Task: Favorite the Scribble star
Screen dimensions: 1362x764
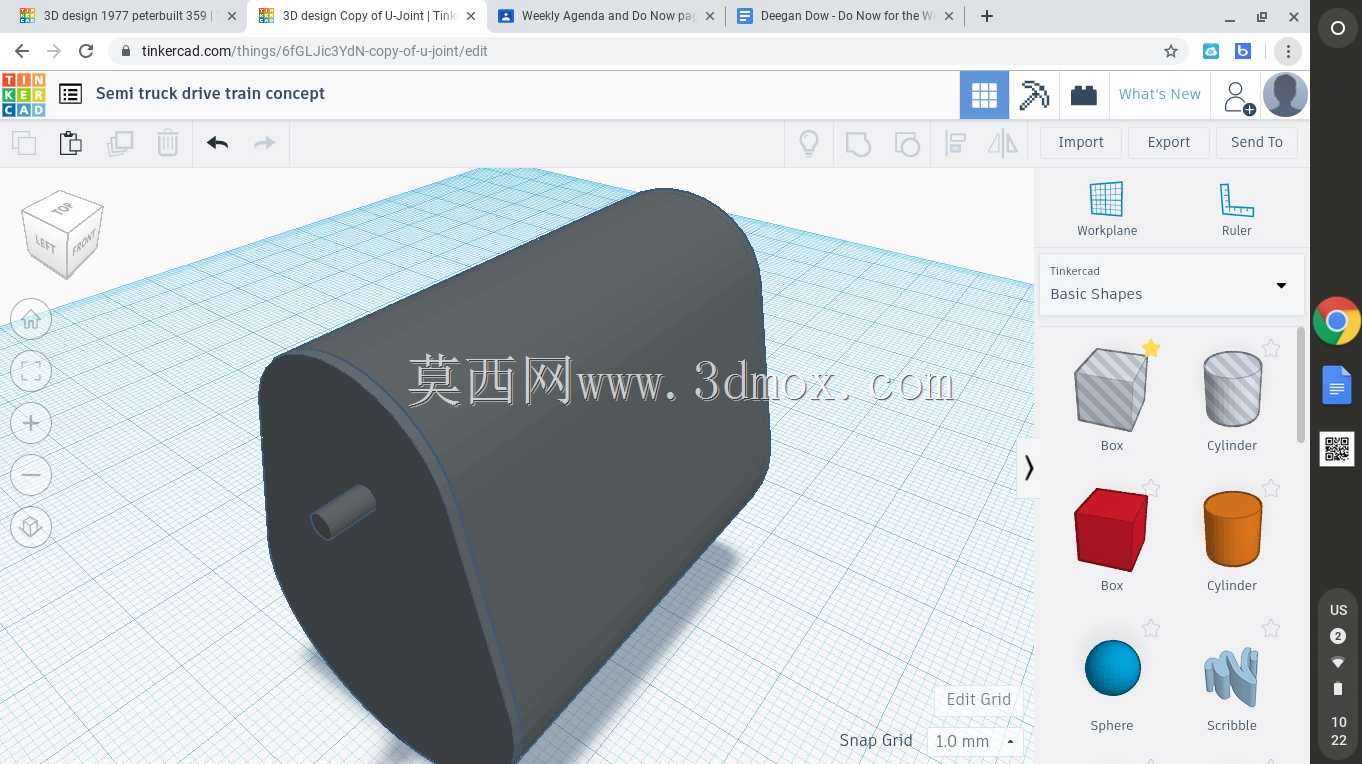Action: 1271,628
